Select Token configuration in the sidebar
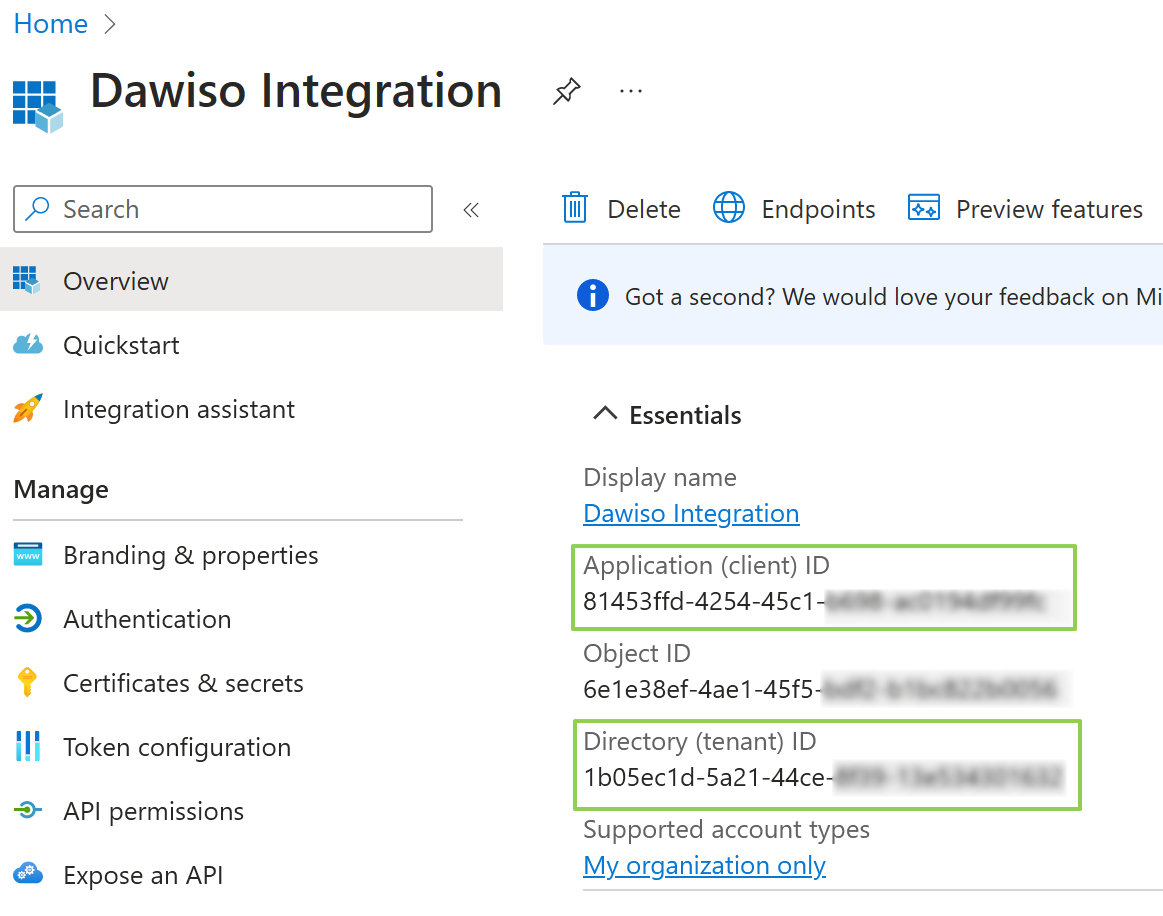 (177, 747)
